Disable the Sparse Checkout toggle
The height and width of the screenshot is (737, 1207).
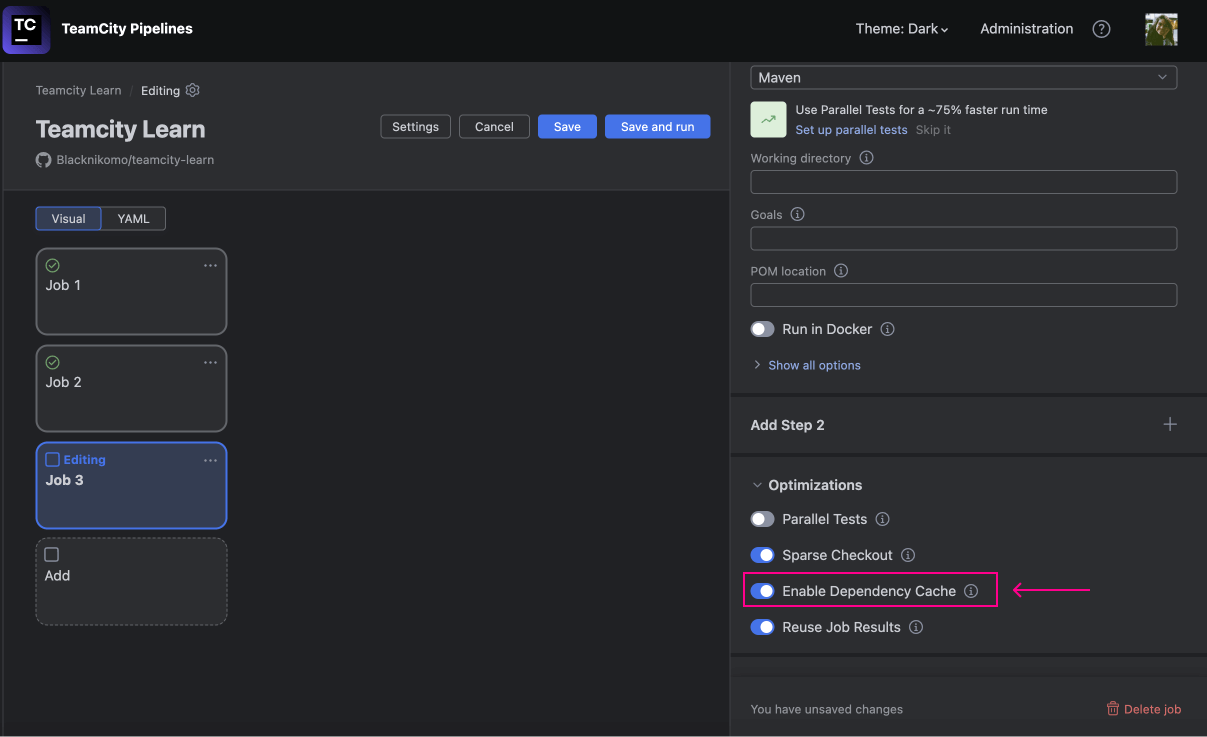coord(762,555)
